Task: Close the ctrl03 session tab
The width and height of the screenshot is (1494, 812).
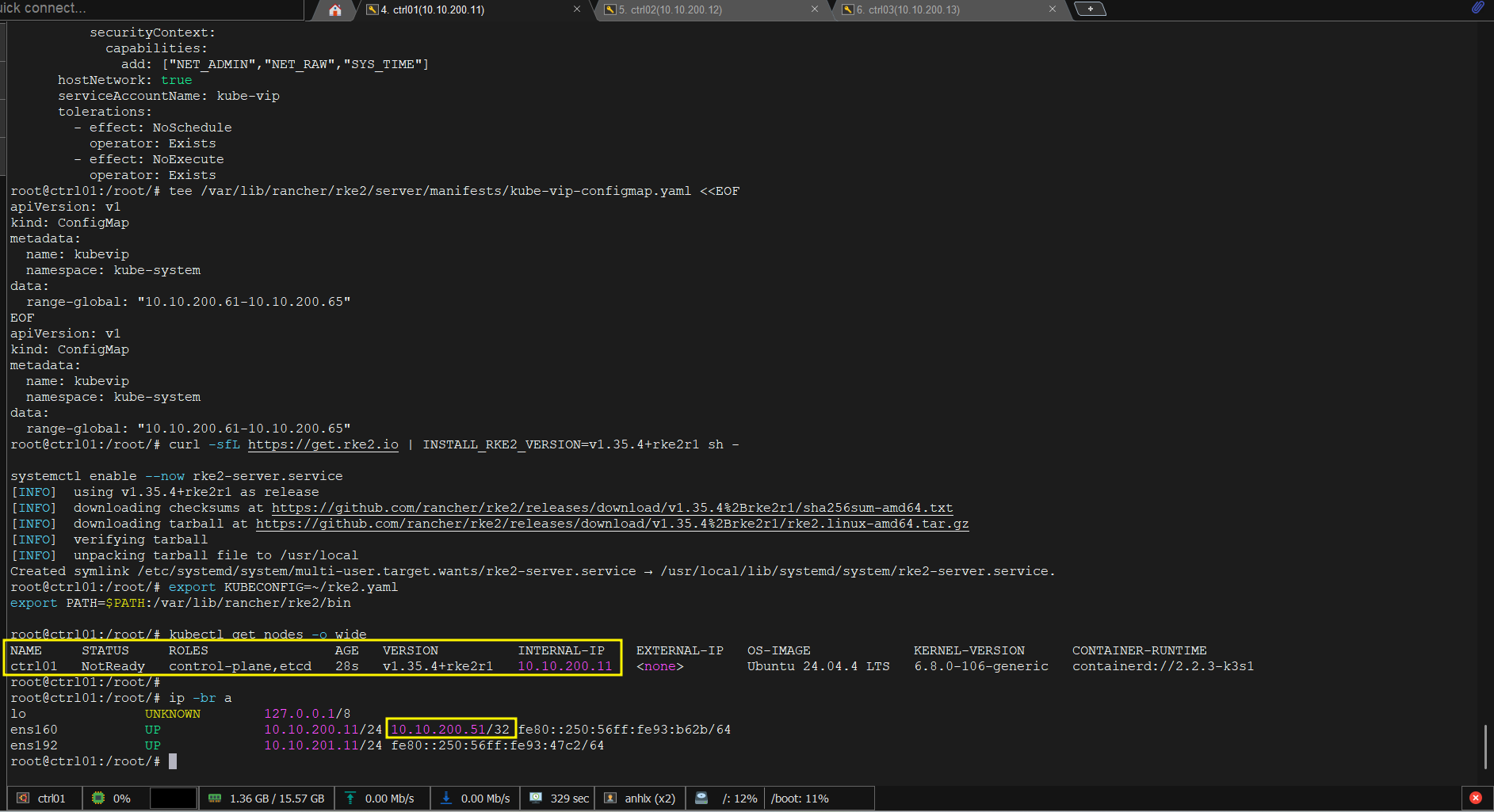Action: click(1053, 10)
